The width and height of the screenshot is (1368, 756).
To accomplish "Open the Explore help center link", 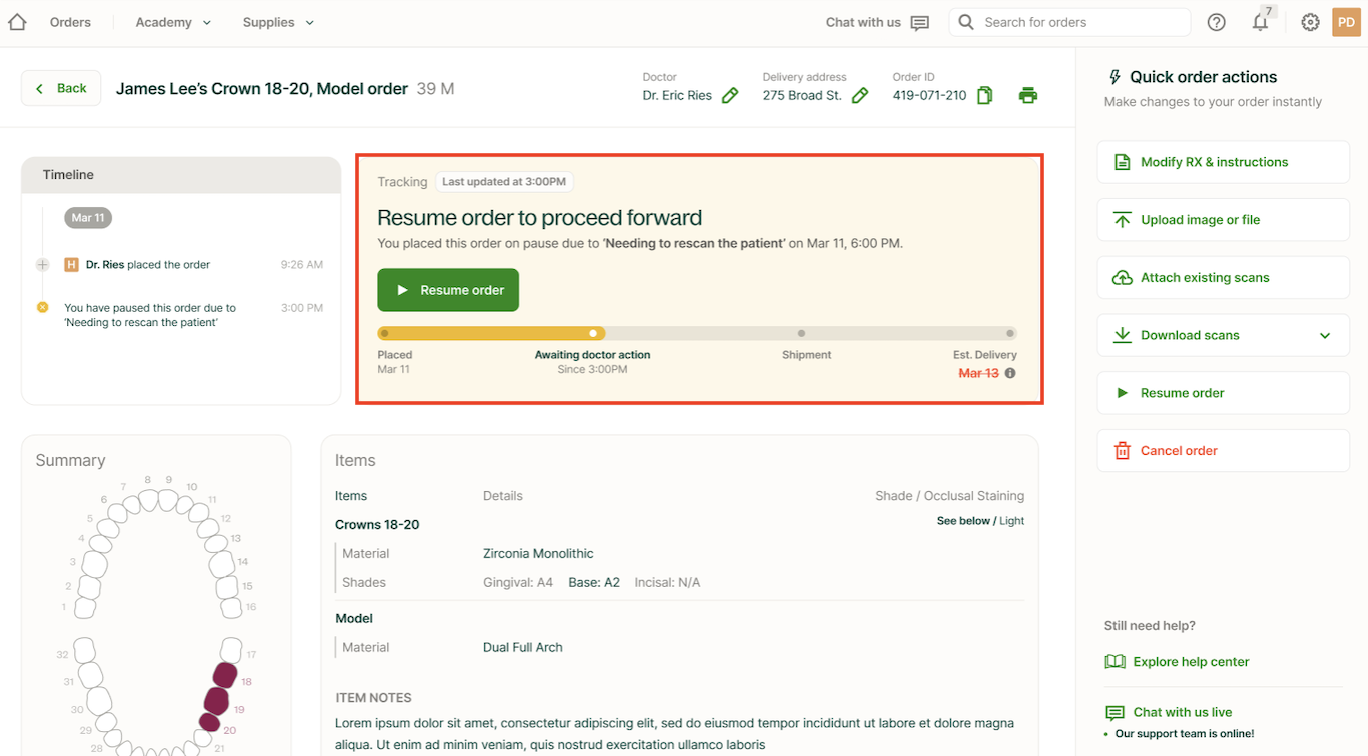I will pyautogui.click(x=1190, y=662).
